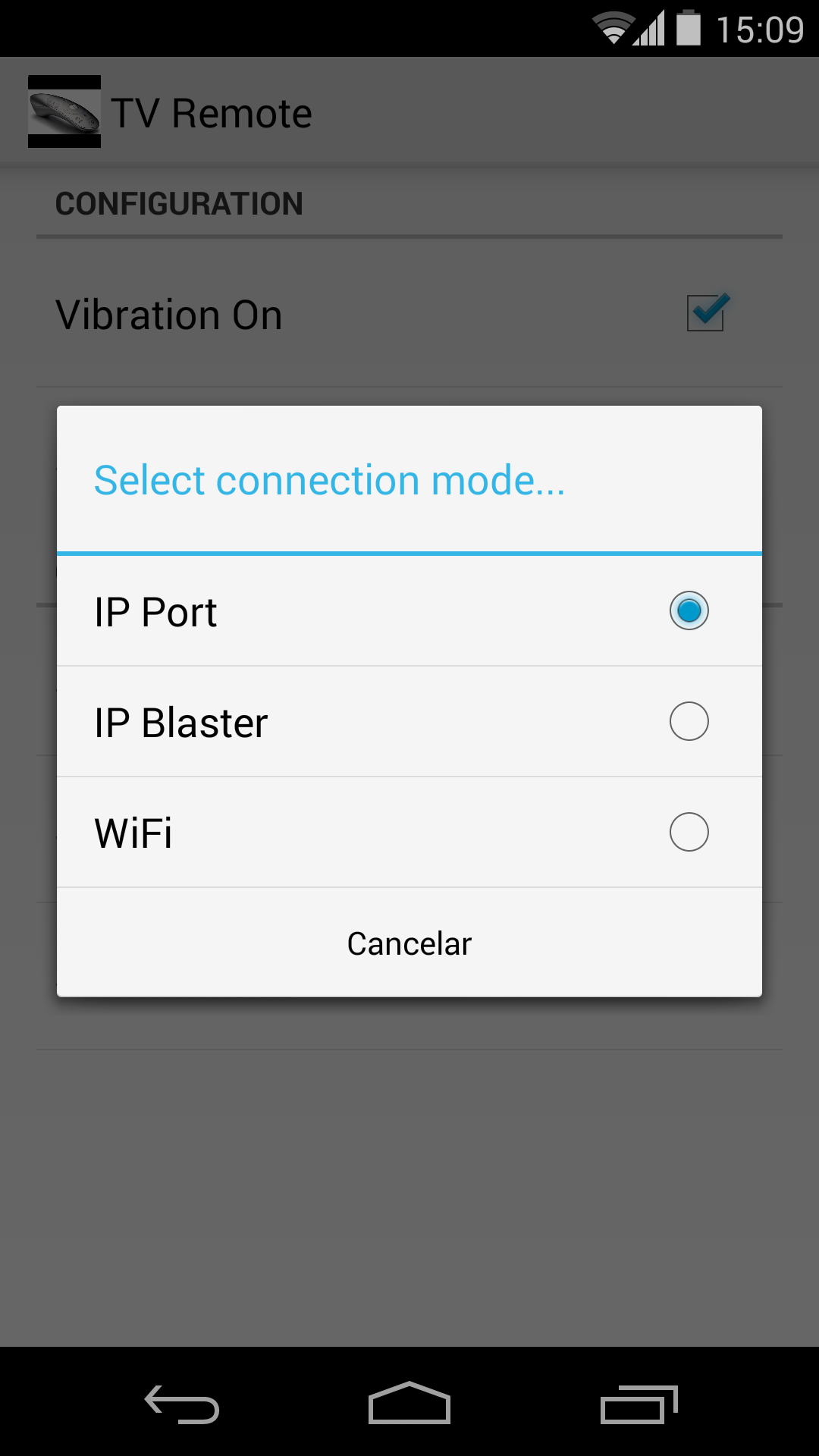
Task: Tap the Select connection mode dialog title
Action: [330, 480]
